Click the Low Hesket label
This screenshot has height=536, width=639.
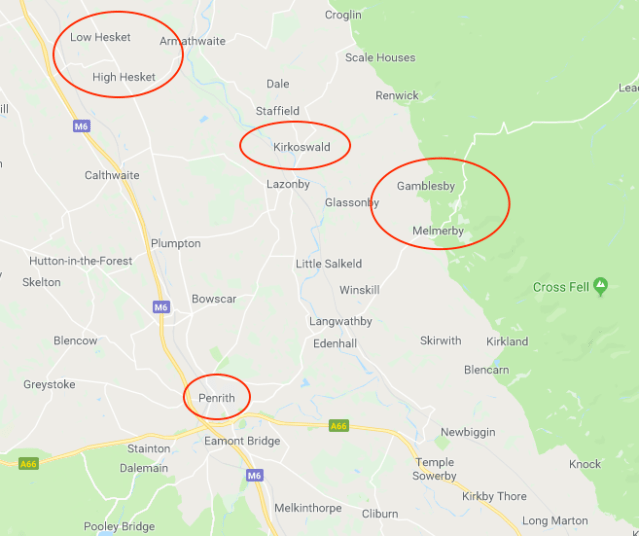tap(100, 37)
